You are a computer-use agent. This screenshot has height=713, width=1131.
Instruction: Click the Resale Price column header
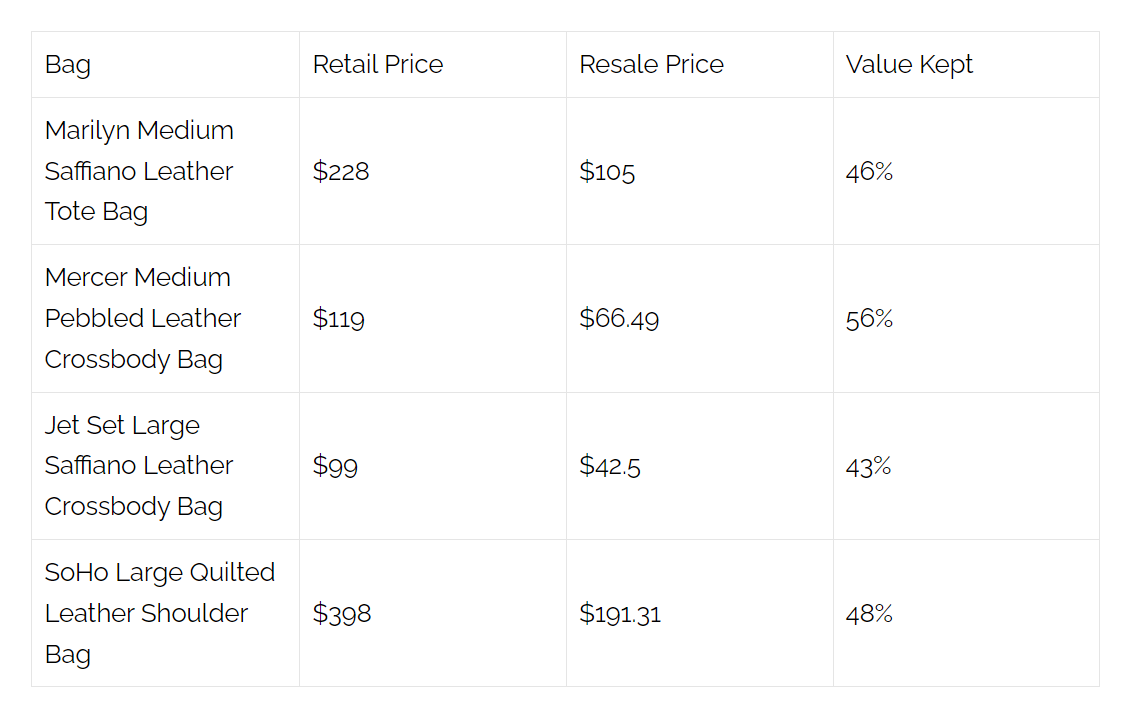tap(651, 65)
